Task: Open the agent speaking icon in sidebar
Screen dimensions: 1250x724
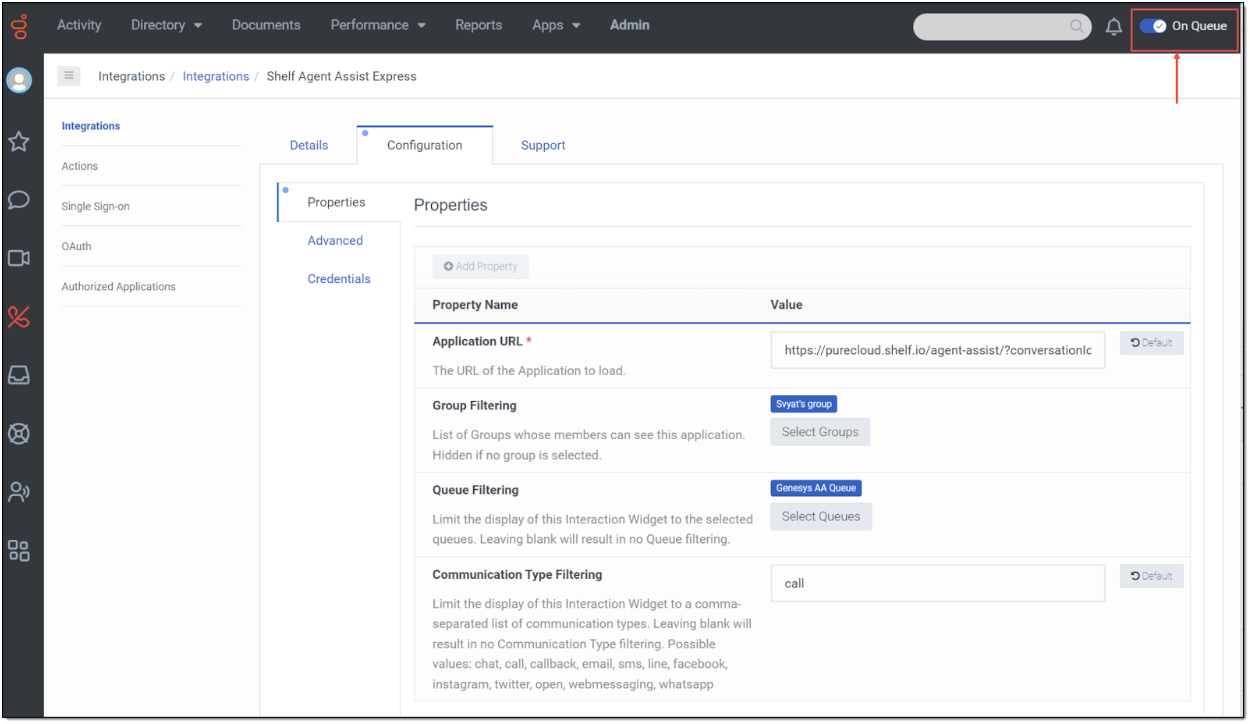Action: (19, 491)
